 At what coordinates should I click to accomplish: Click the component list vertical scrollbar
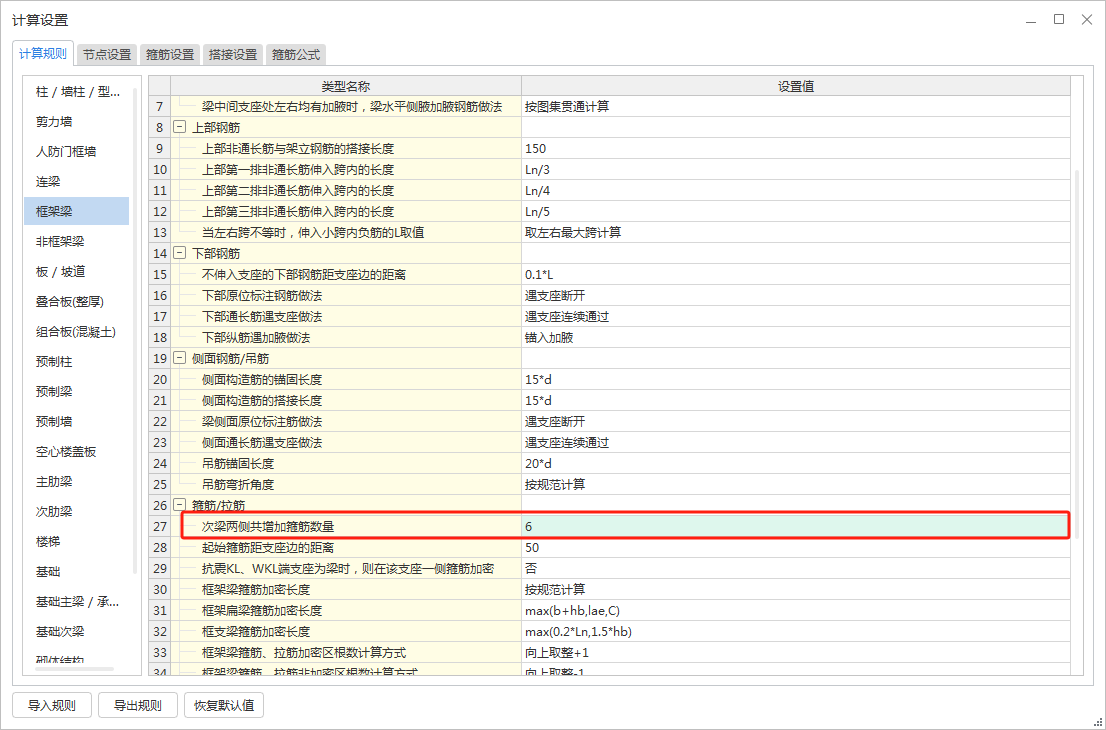pyautogui.click(x=135, y=331)
